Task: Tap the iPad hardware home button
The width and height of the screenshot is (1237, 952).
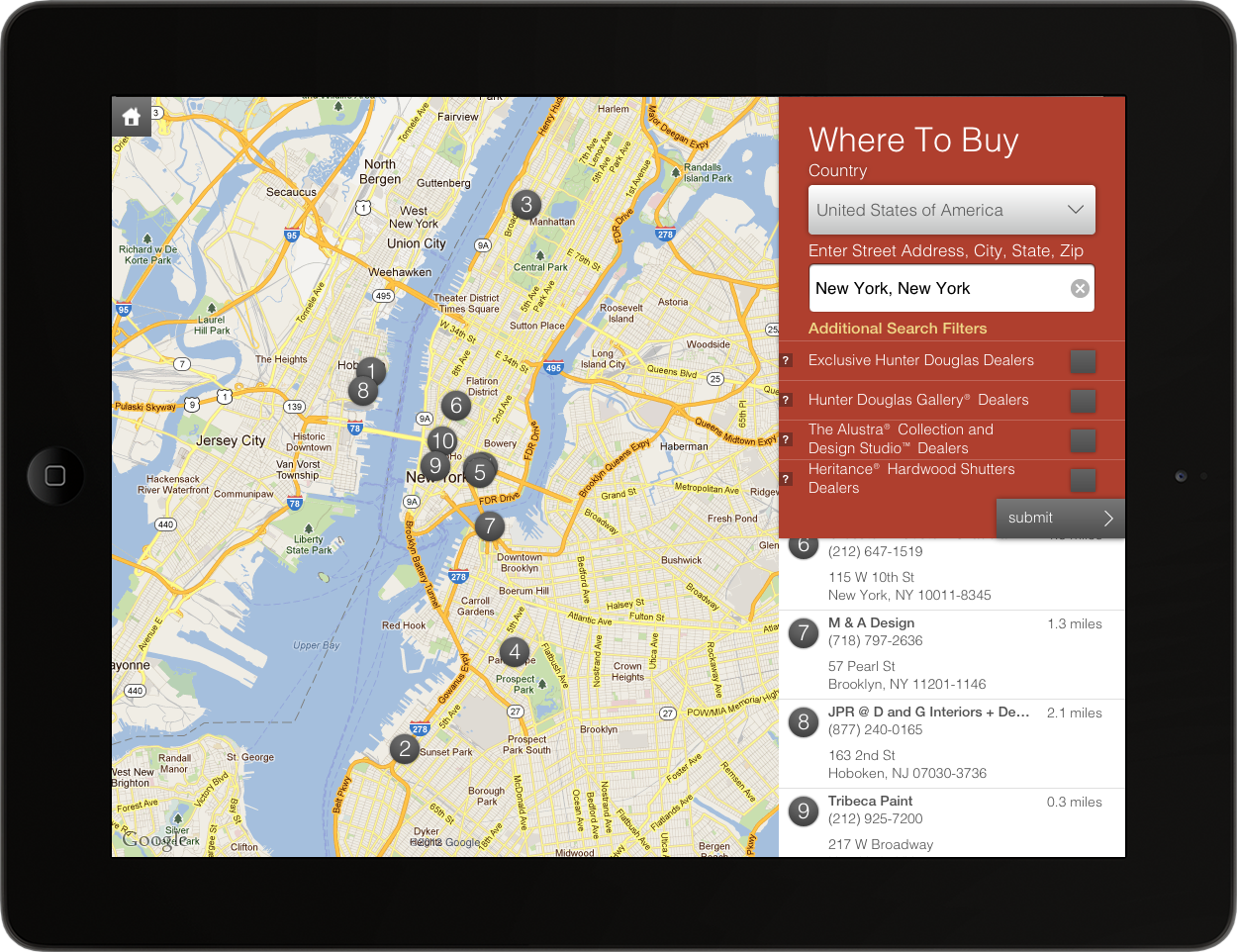Action: point(55,476)
